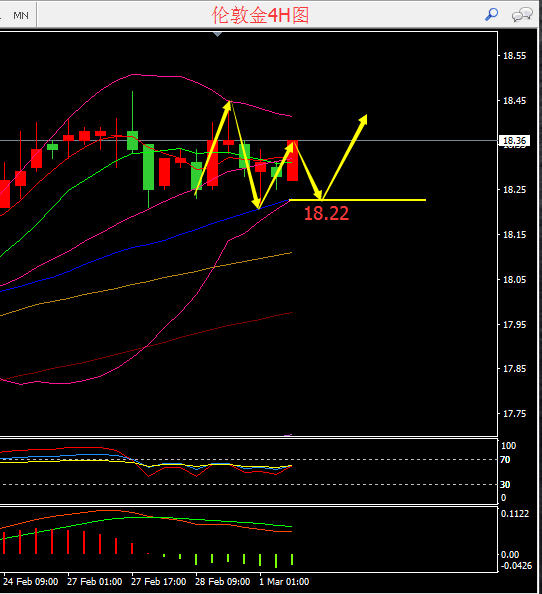Screen dimensions: 542x594
Task: Click the MACD -0.0426 scale value
Action: 516,566
